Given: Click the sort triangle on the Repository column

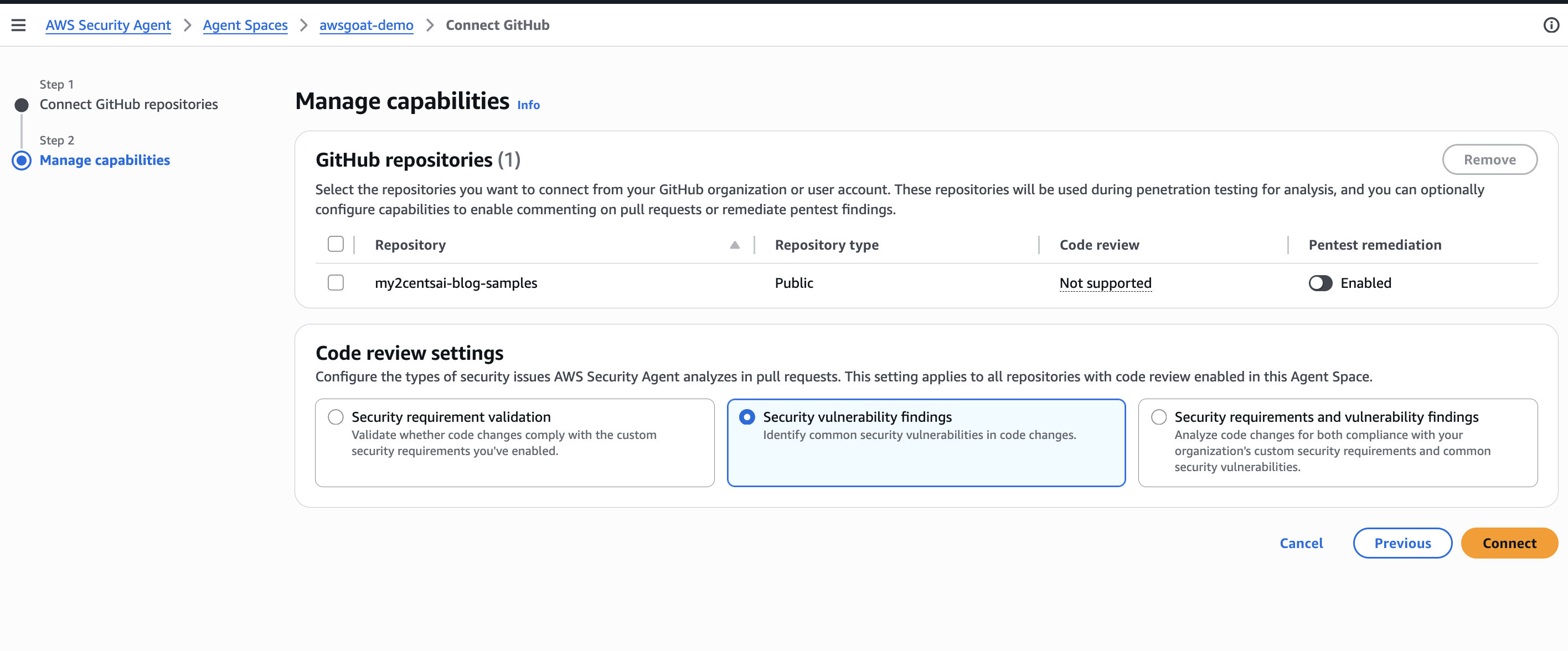Looking at the screenshot, I should (735, 245).
